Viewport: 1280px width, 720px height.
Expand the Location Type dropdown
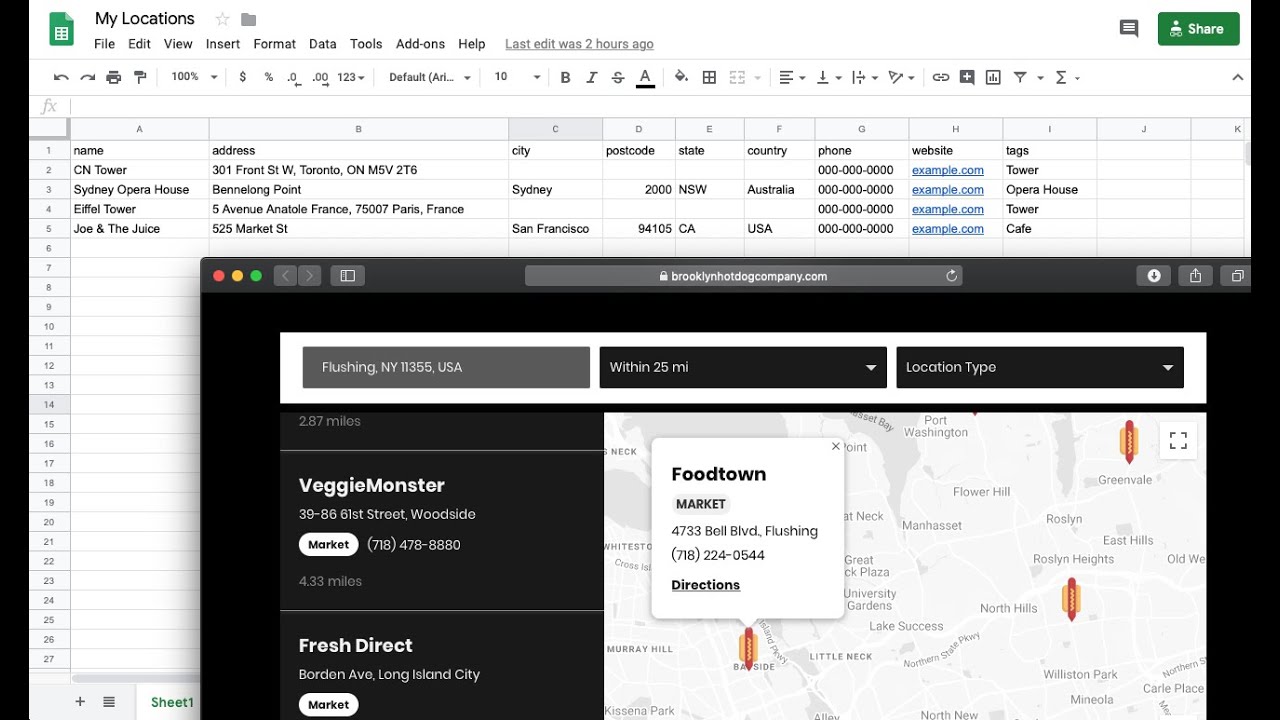(1040, 367)
